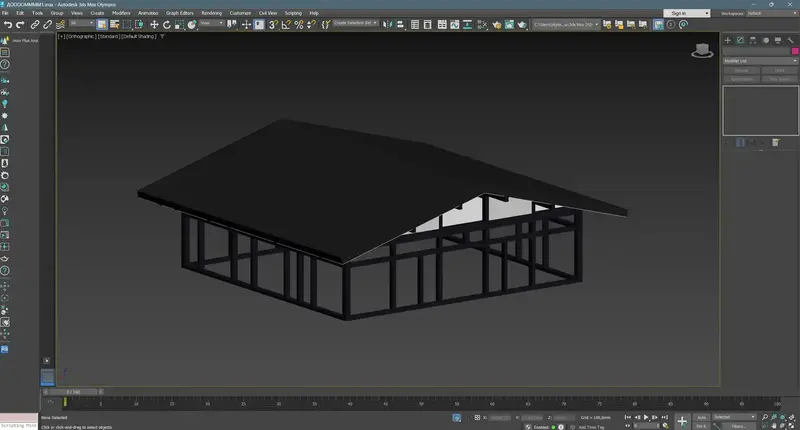Expand the Modifier List dropdown
800x430 pixels.
point(760,61)
